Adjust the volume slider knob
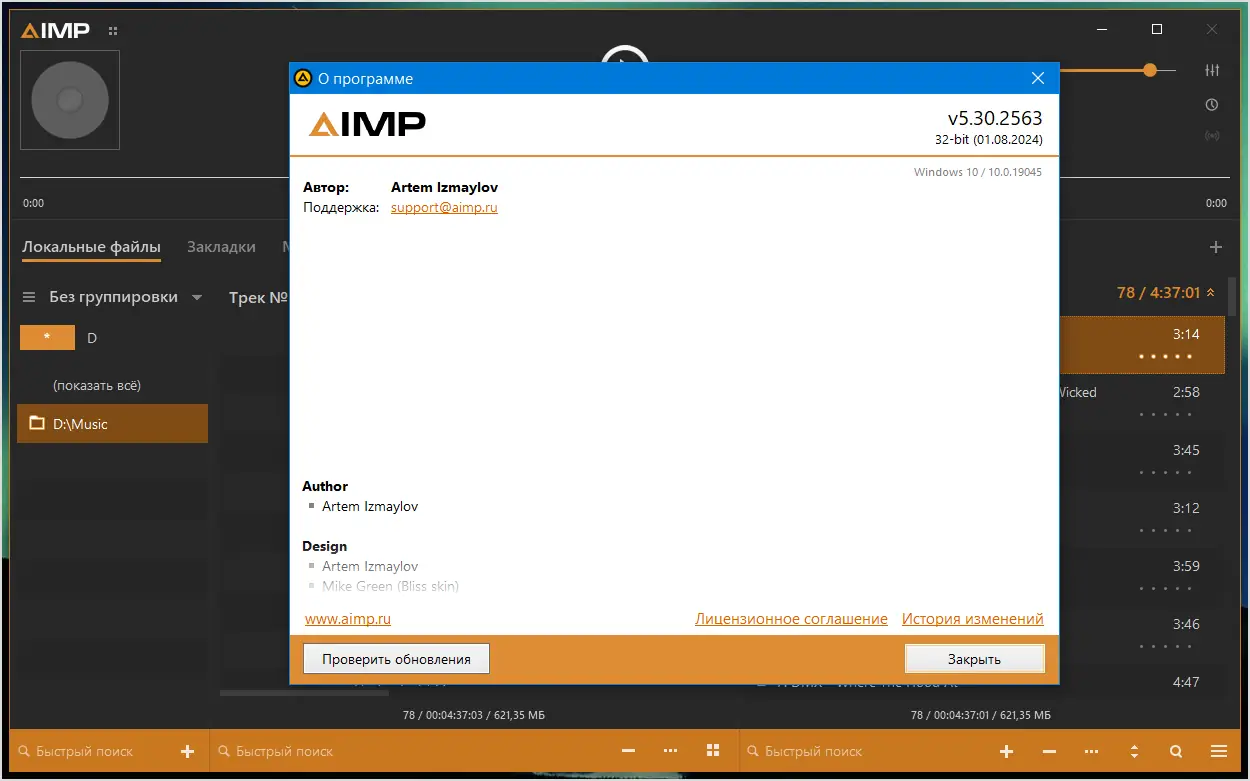 point(1150,70)
